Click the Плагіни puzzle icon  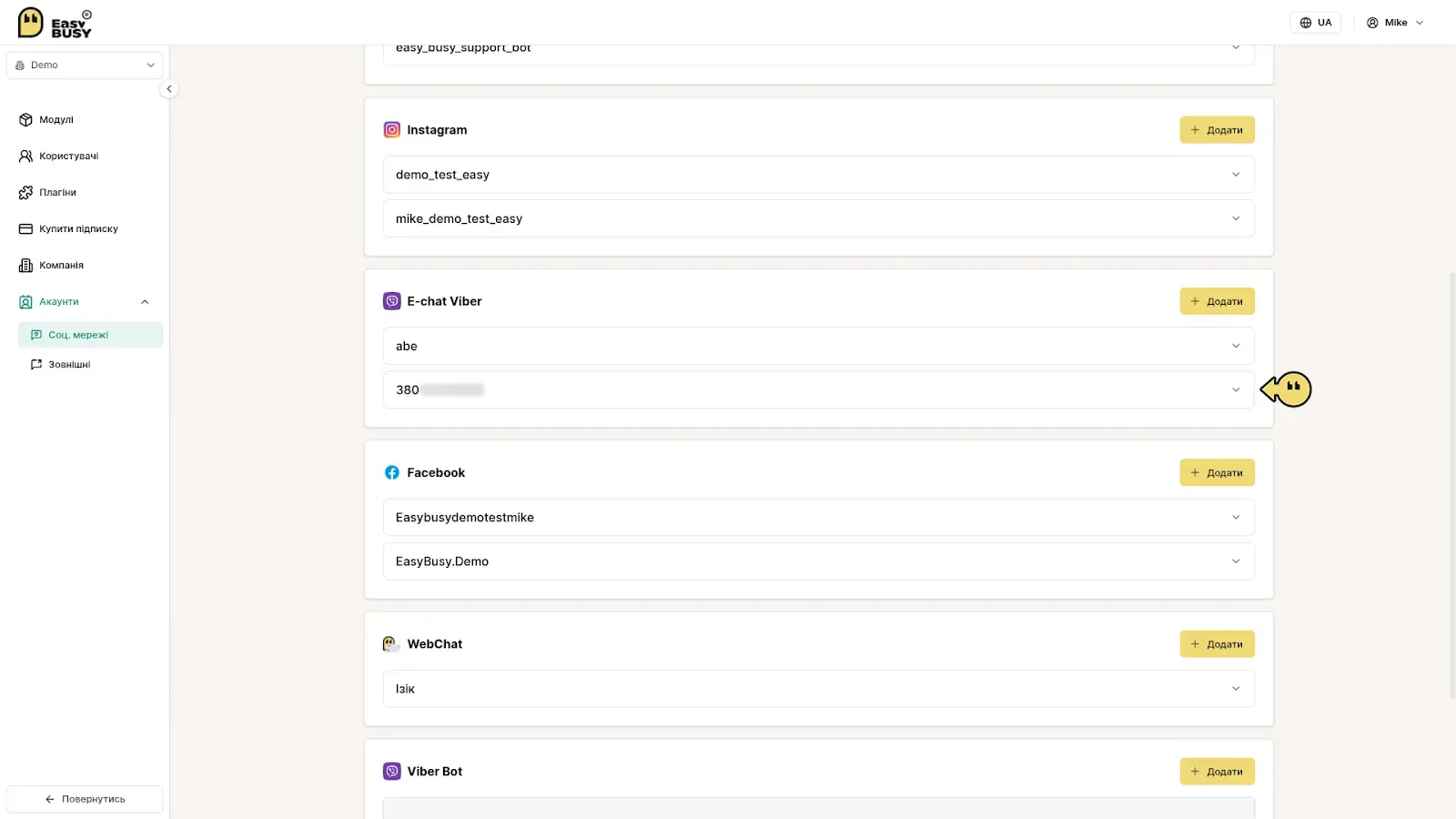pyautogui.click(x=25, y=193)
